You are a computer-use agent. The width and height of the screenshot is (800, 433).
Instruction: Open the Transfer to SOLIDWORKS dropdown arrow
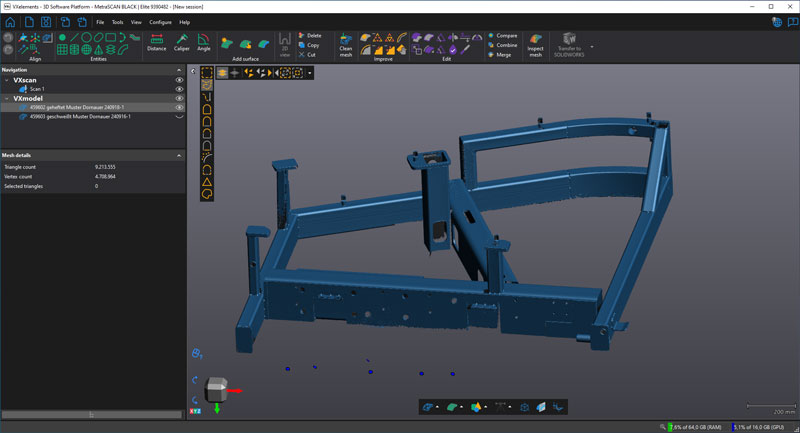592,46
